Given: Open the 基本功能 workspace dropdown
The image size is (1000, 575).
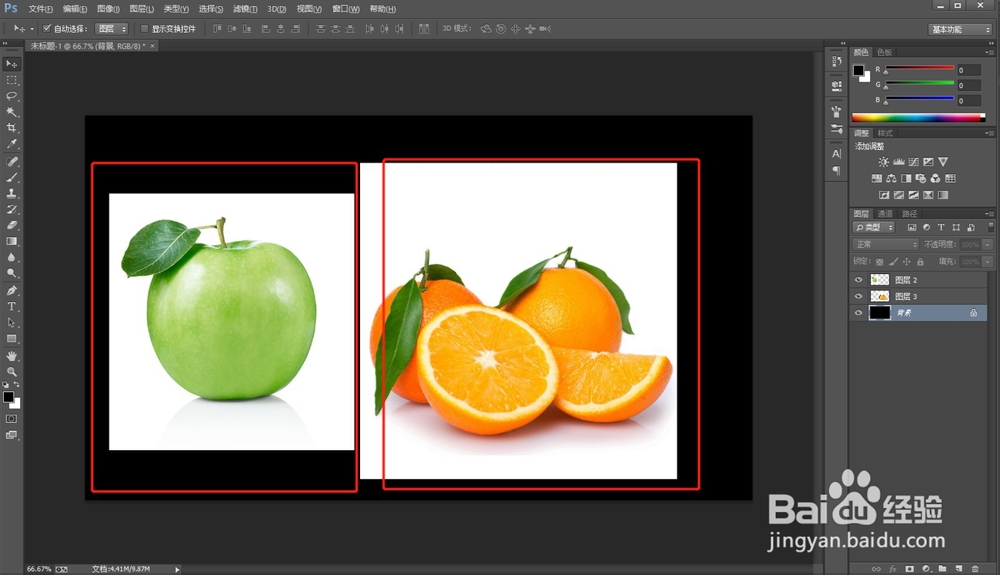Looking at the screenshot, I should [x=960, y=29].
